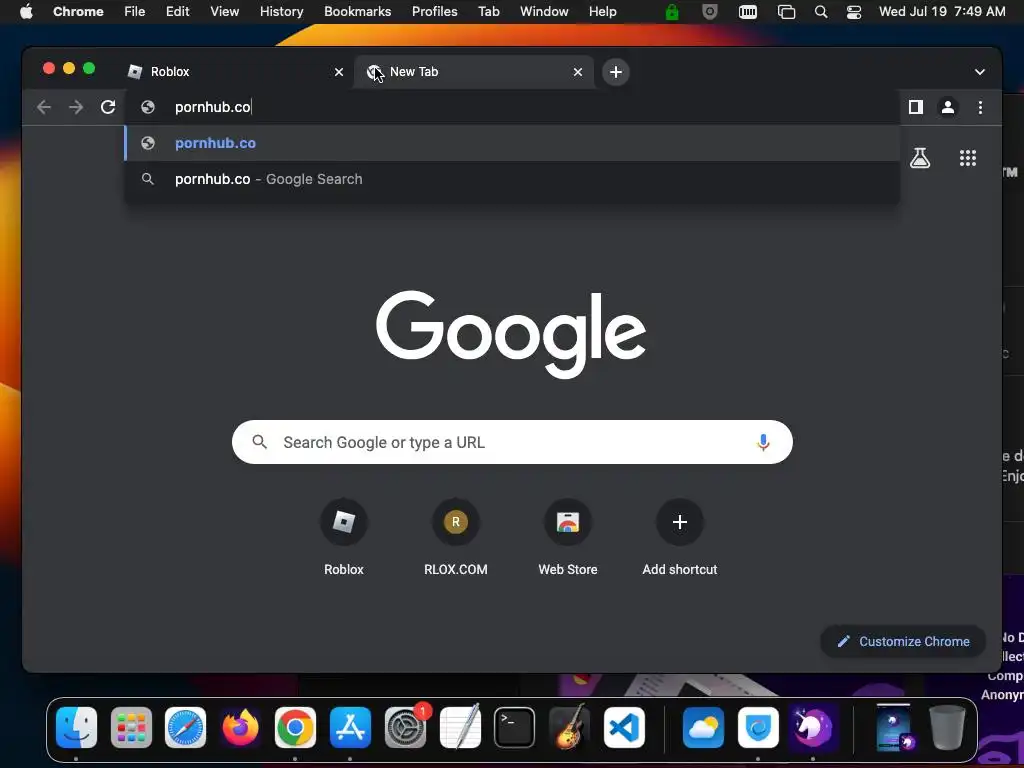This screenshot has width=1024, height=768.
Task: Close the Roblox tab
Action: tap(338, 72)
